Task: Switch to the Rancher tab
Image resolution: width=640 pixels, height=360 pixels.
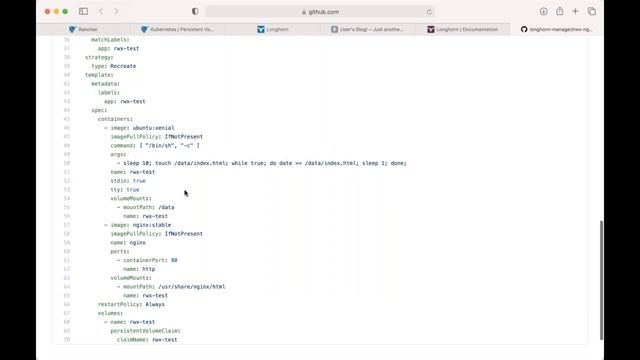Action: pyautogui.click(x=83, y=29)
